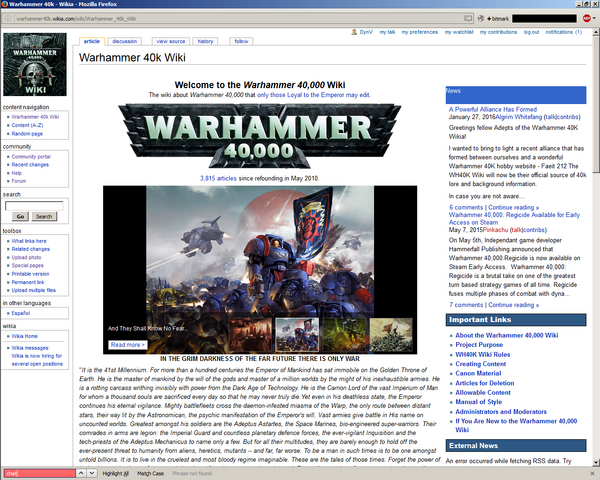Click the site info icon in address bar
This screenshot has width=600, height=480.
[x=8, y=18]
